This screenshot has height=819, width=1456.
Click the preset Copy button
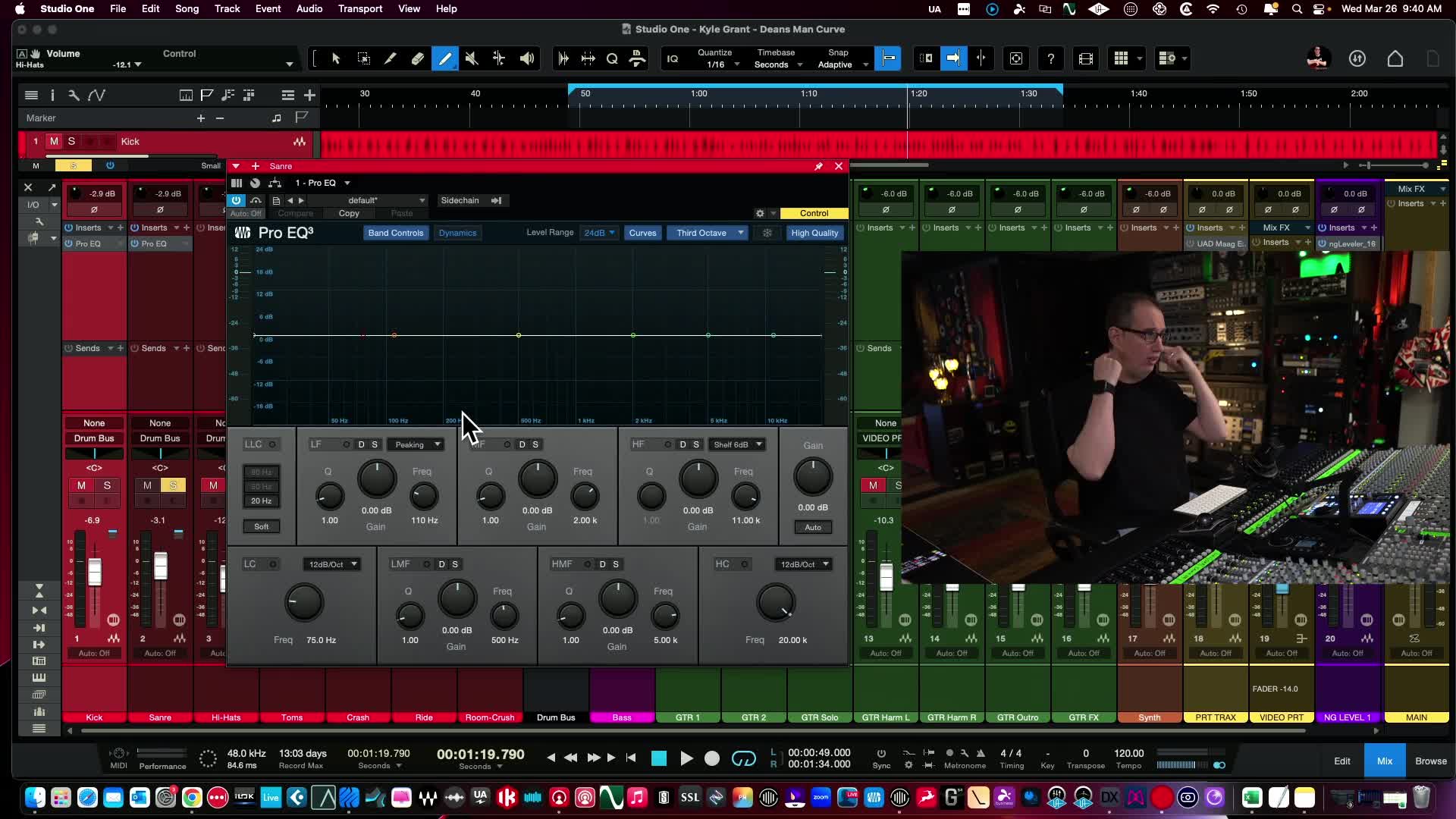click(x=349, y=213)
